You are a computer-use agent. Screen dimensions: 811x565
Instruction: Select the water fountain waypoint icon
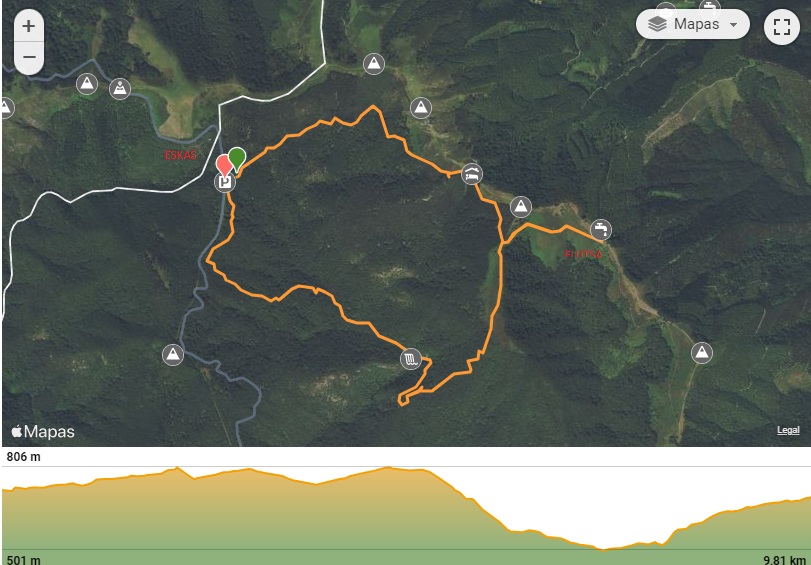click(x=600, y=230)
